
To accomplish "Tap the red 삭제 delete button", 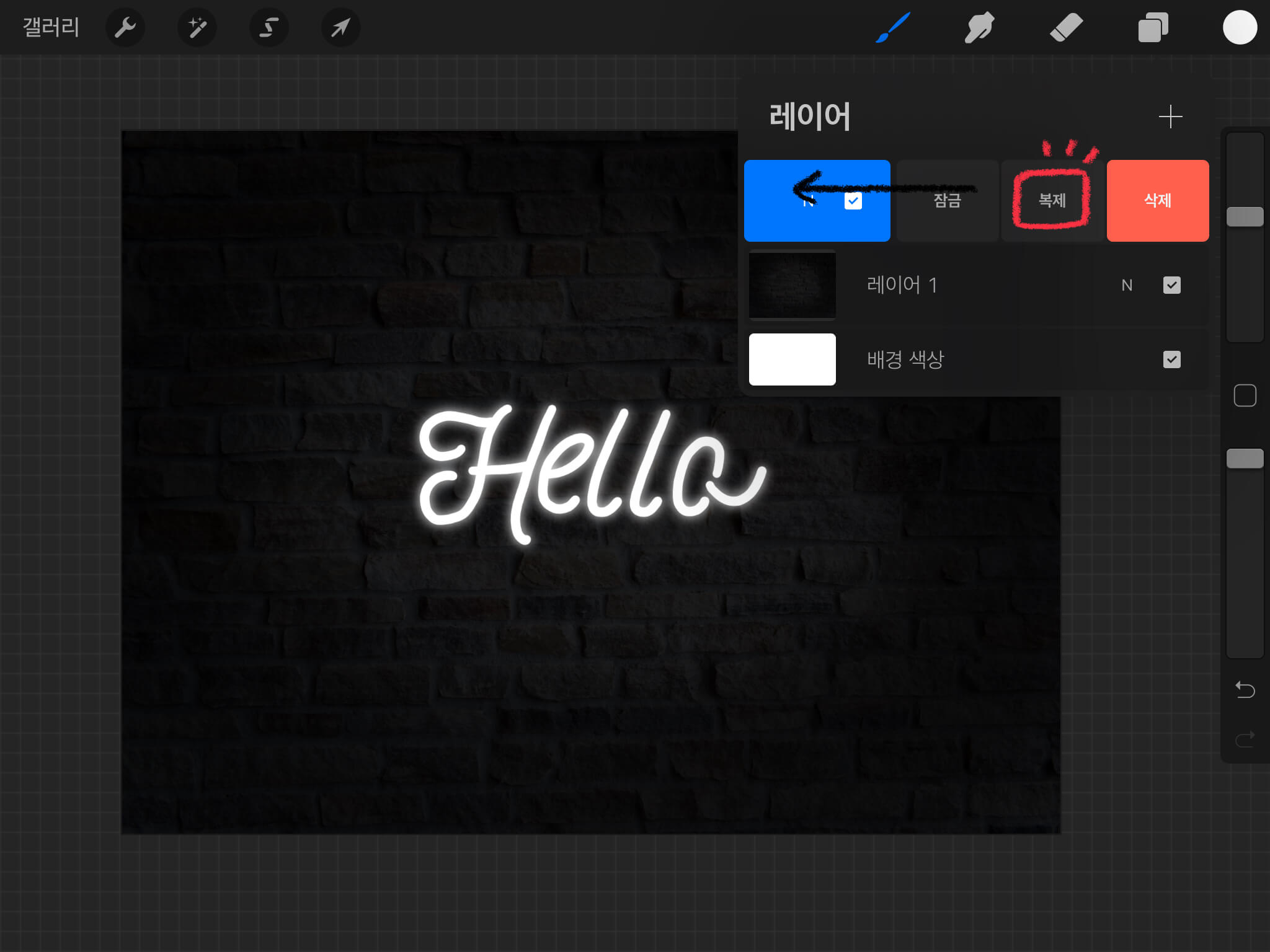I will tap(1157, 200).
